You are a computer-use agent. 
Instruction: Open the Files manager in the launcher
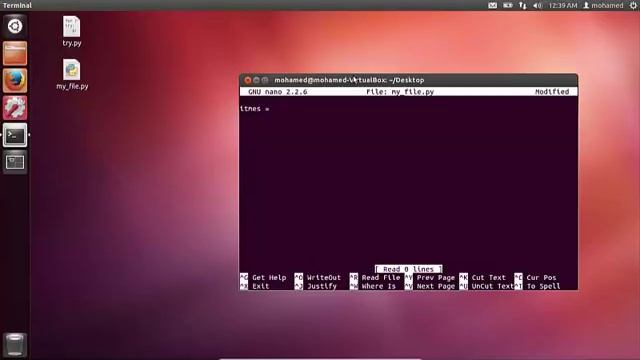(x=15, y=53)
